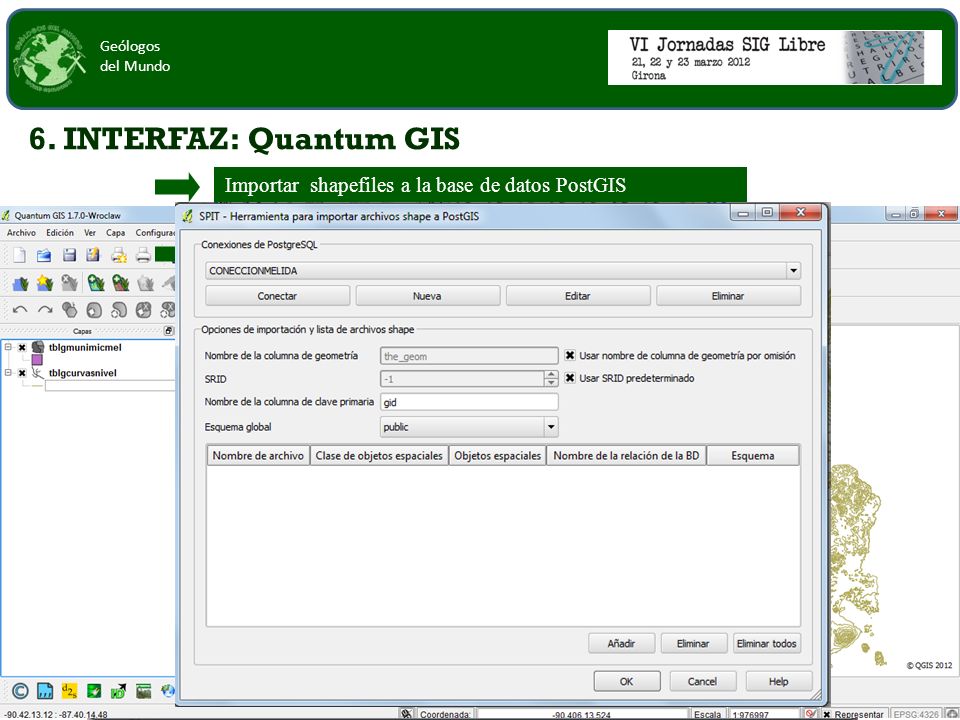Toggle visibility of tblgcurvasnivel layer
960x720 pixels.
(22, 373)
